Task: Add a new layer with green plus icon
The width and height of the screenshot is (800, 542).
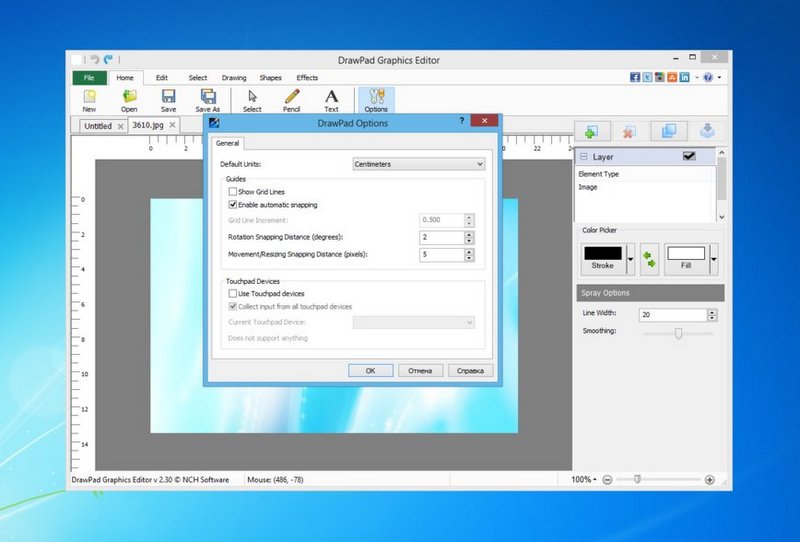Action: pyautogui.click(x=592, y=131)
